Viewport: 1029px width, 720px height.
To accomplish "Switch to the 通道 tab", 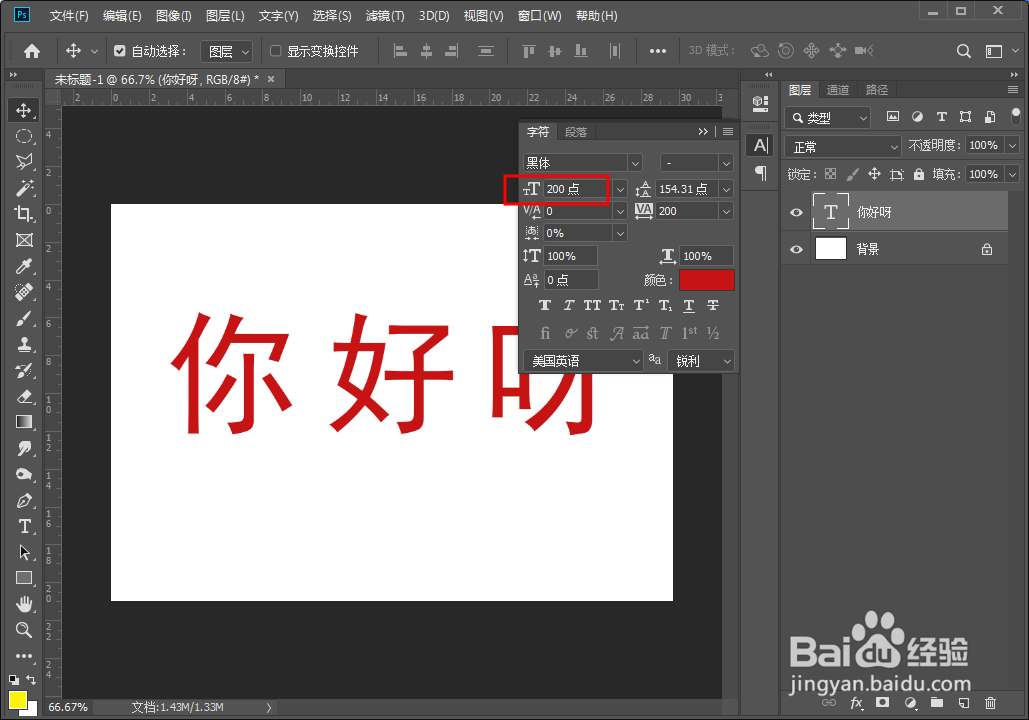I will click(x=837, y=90).
